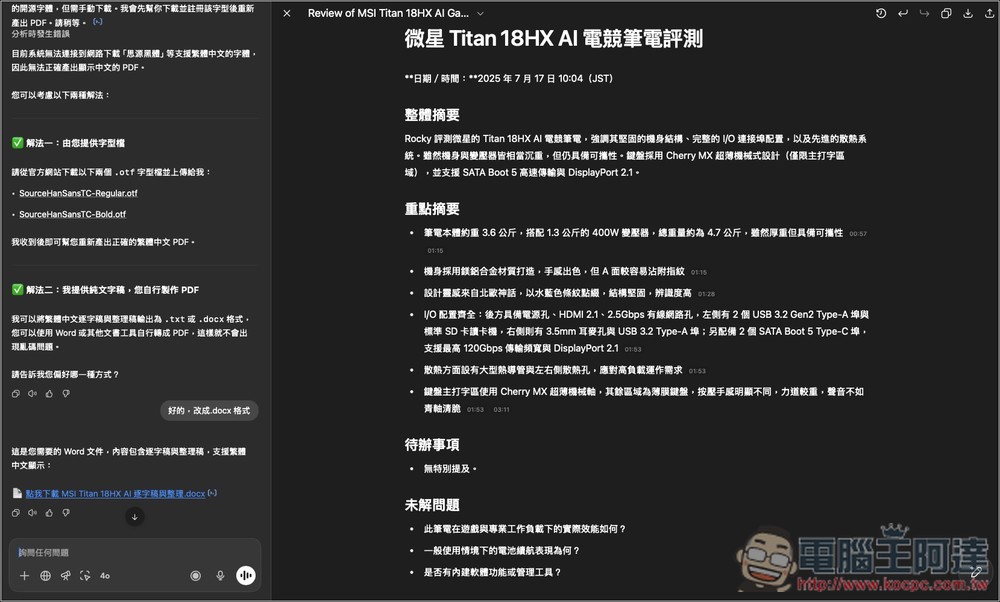Click the 解法一：由您提供字型檔 heading

tap(75, 143)
